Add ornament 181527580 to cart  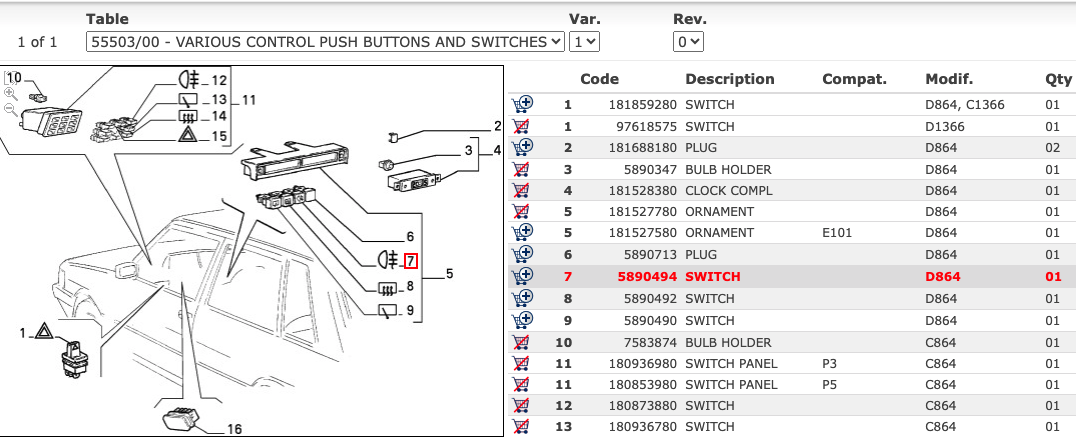click(521, 233)
